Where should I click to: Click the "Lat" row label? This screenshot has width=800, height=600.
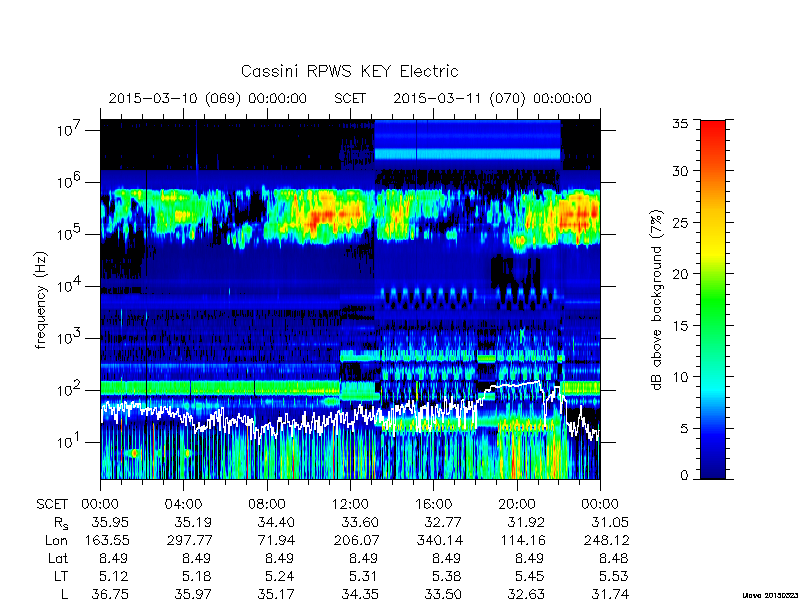point(58,558)
